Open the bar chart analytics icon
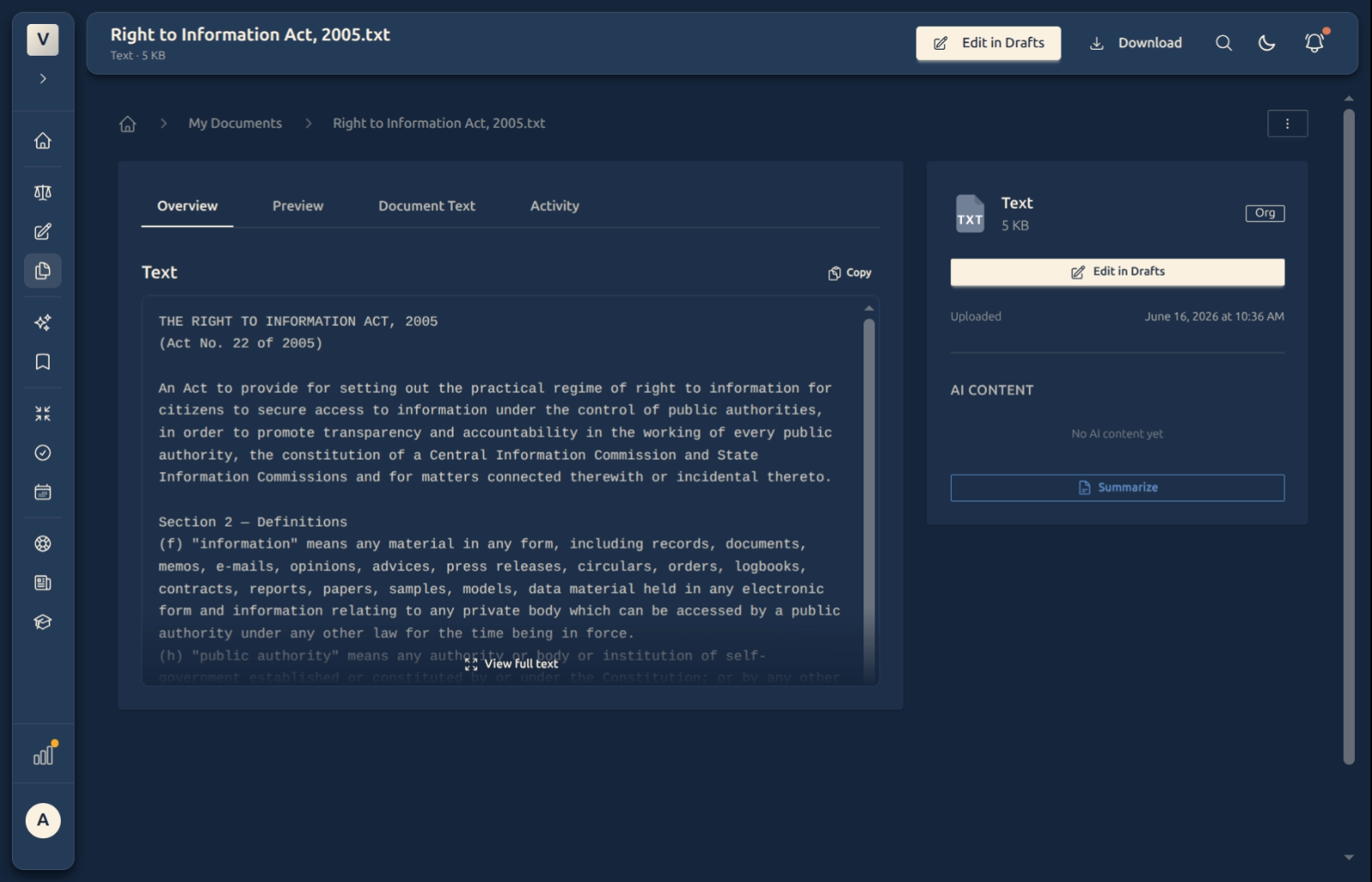 44,753
